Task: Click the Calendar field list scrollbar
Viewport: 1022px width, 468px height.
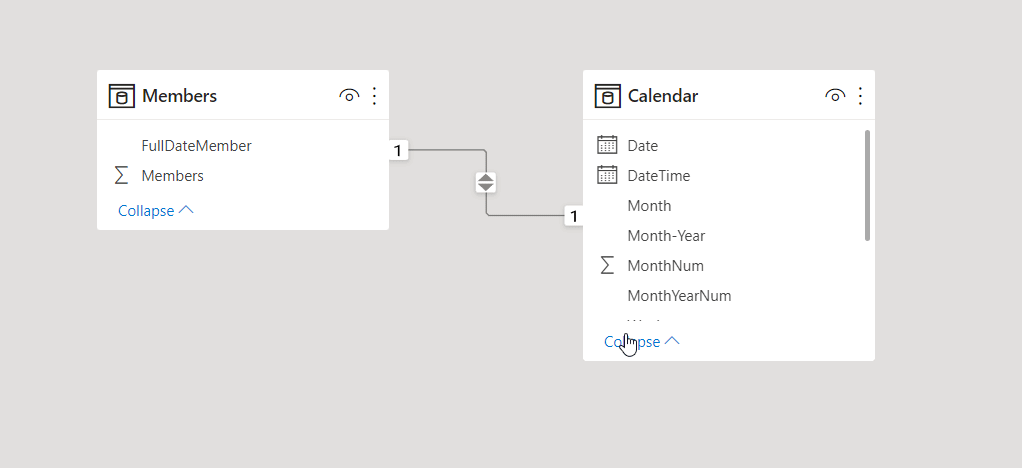Action: click(867, 185)
